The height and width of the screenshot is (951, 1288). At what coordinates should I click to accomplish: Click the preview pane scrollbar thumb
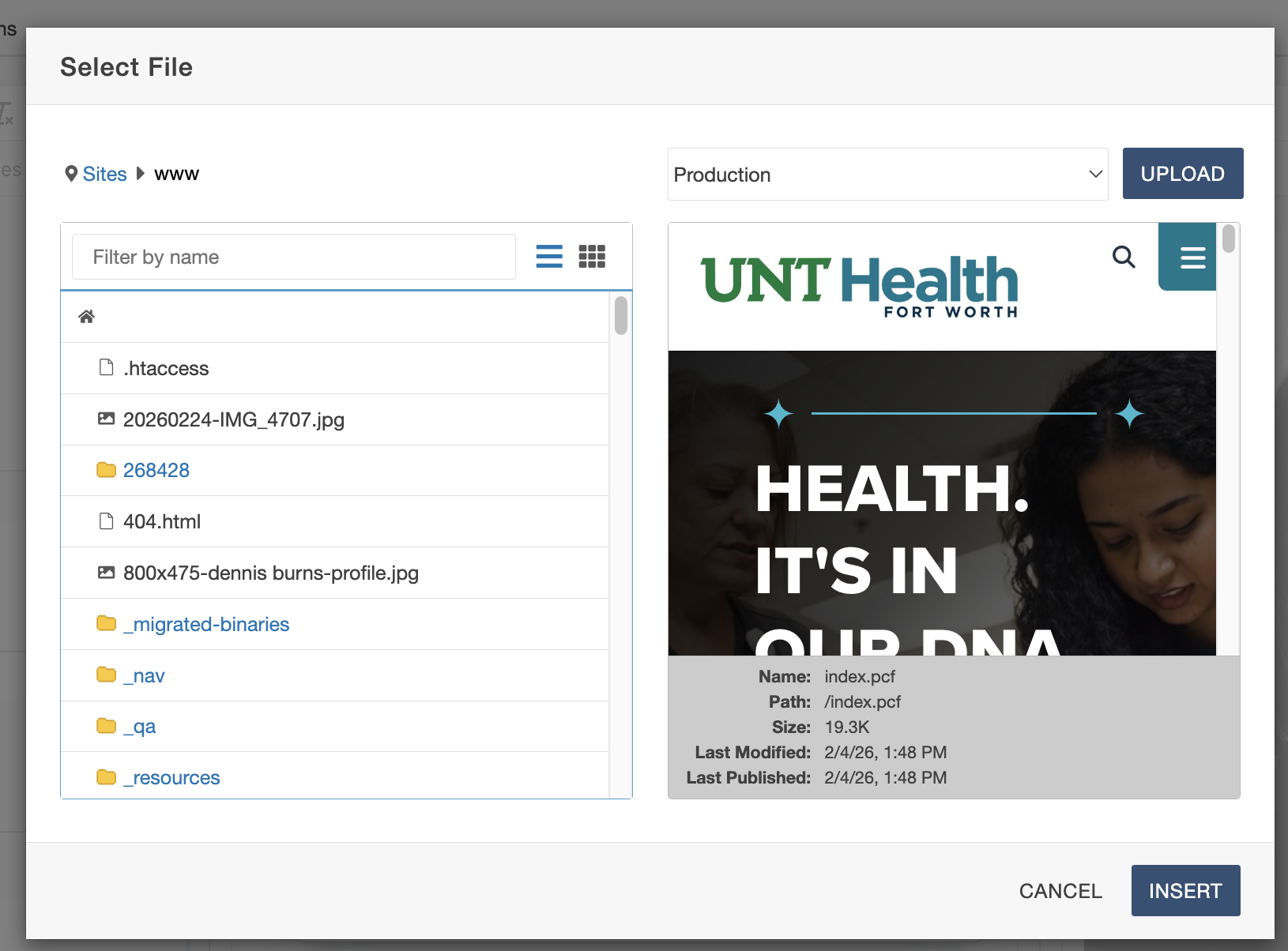[x=1228, y=239]
